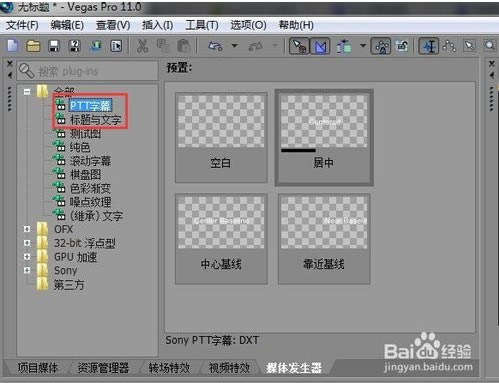
Task: Choose the 空白 preset thumbnail
Action: click(221, 137)
